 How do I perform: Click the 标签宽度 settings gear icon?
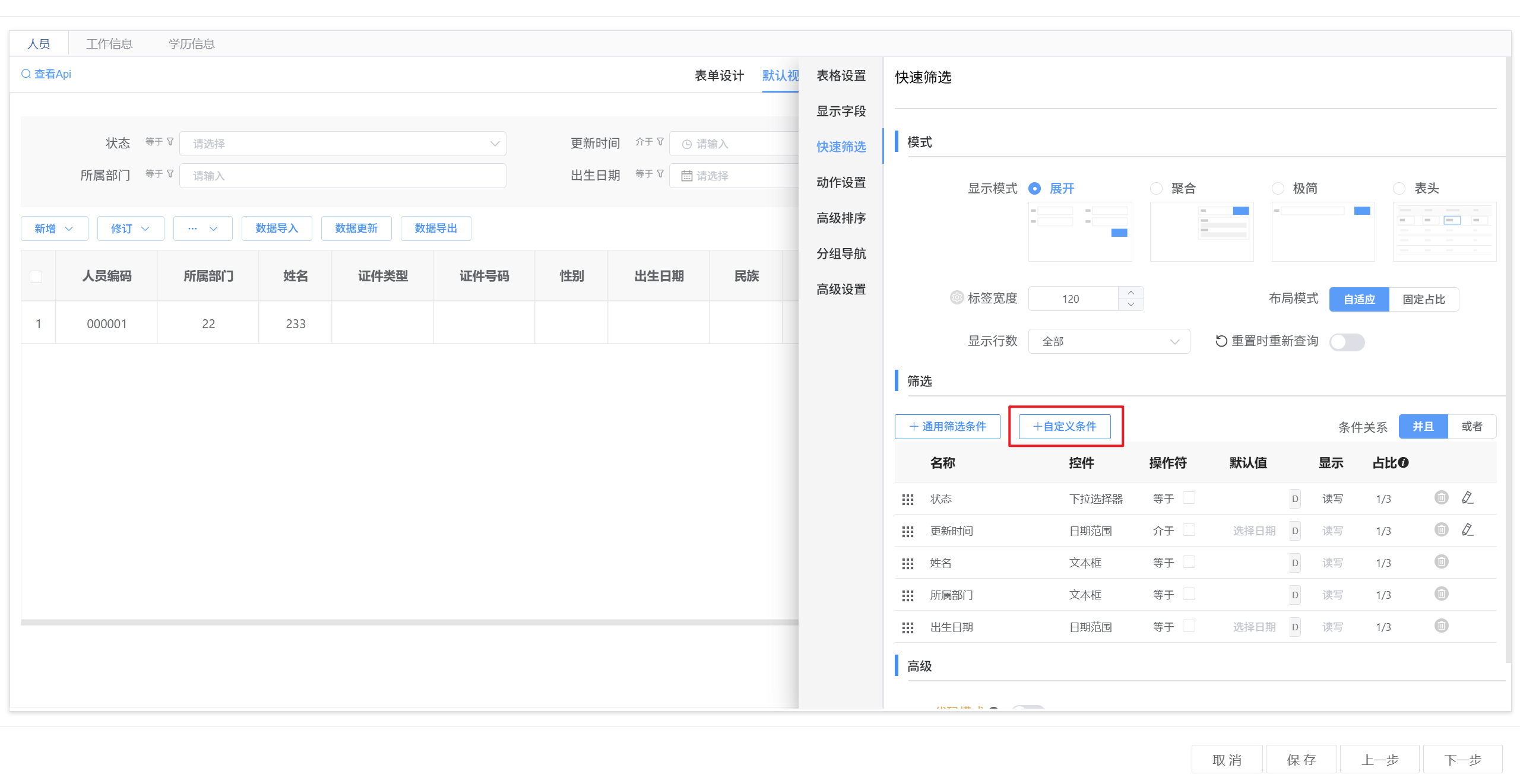(956, 297)
